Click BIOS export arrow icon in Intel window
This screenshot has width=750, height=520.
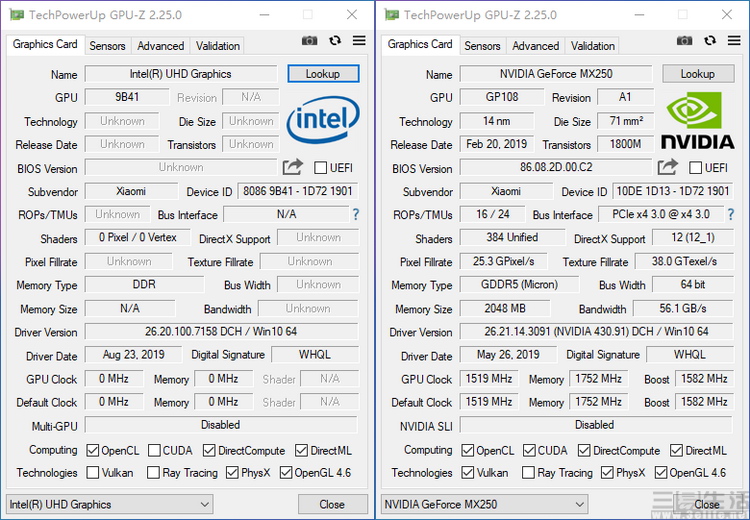click(293, 167)
